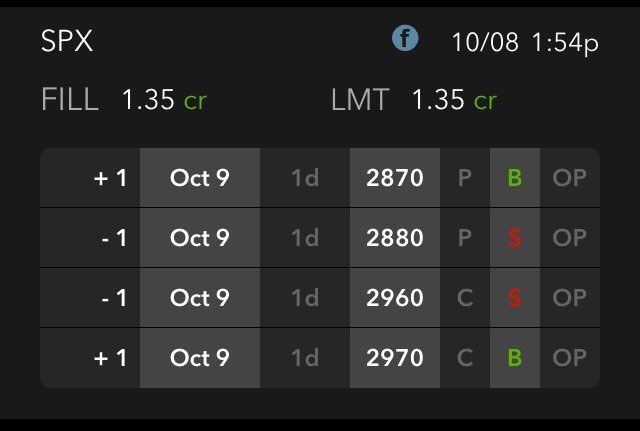Click the +1 quantity on 2870 row

pyautogui.click(x=110, y=178)
